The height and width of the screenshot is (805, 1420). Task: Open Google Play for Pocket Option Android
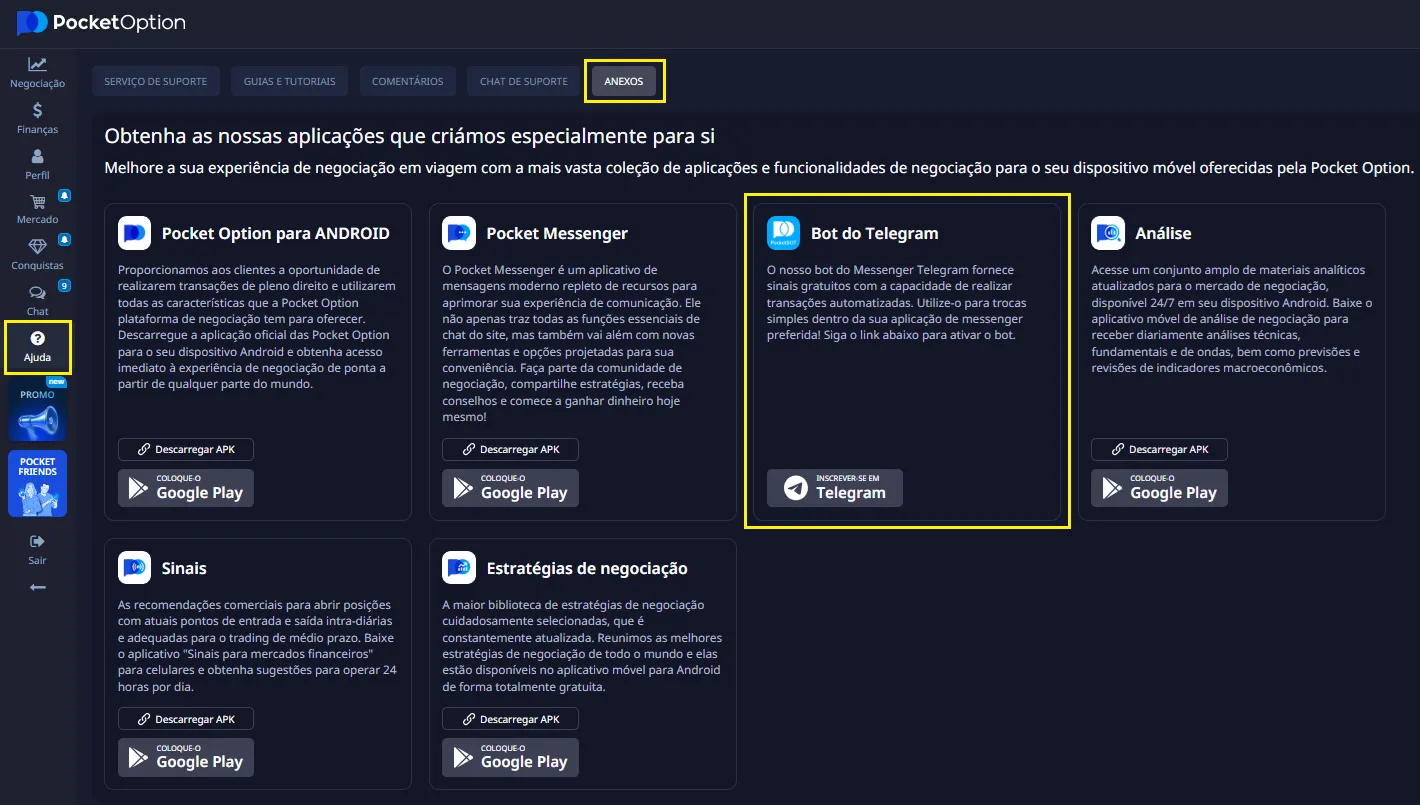186,488
